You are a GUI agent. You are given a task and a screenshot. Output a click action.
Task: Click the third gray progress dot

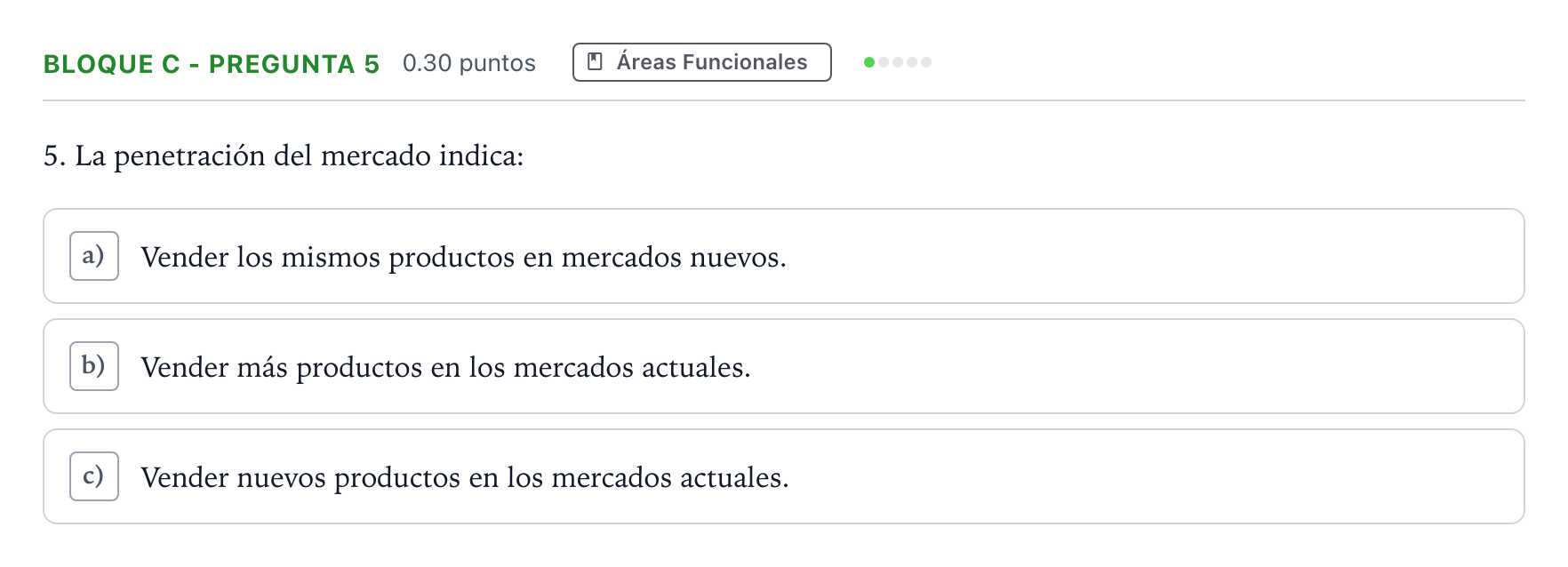pos(898,62)
